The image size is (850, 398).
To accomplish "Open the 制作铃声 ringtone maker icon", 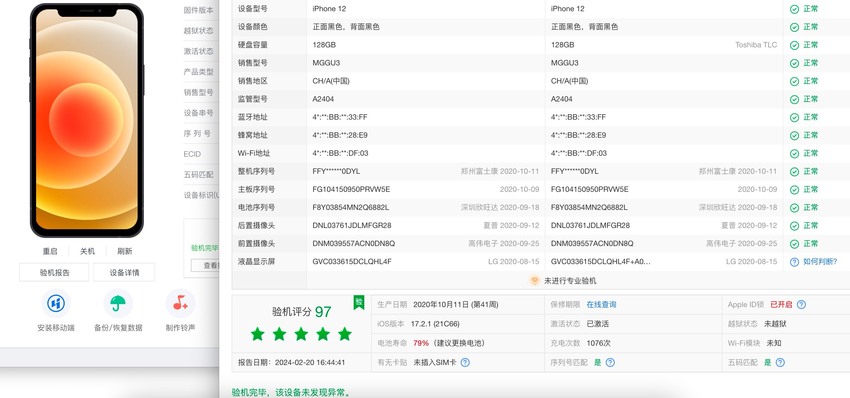I will point(180,303).
